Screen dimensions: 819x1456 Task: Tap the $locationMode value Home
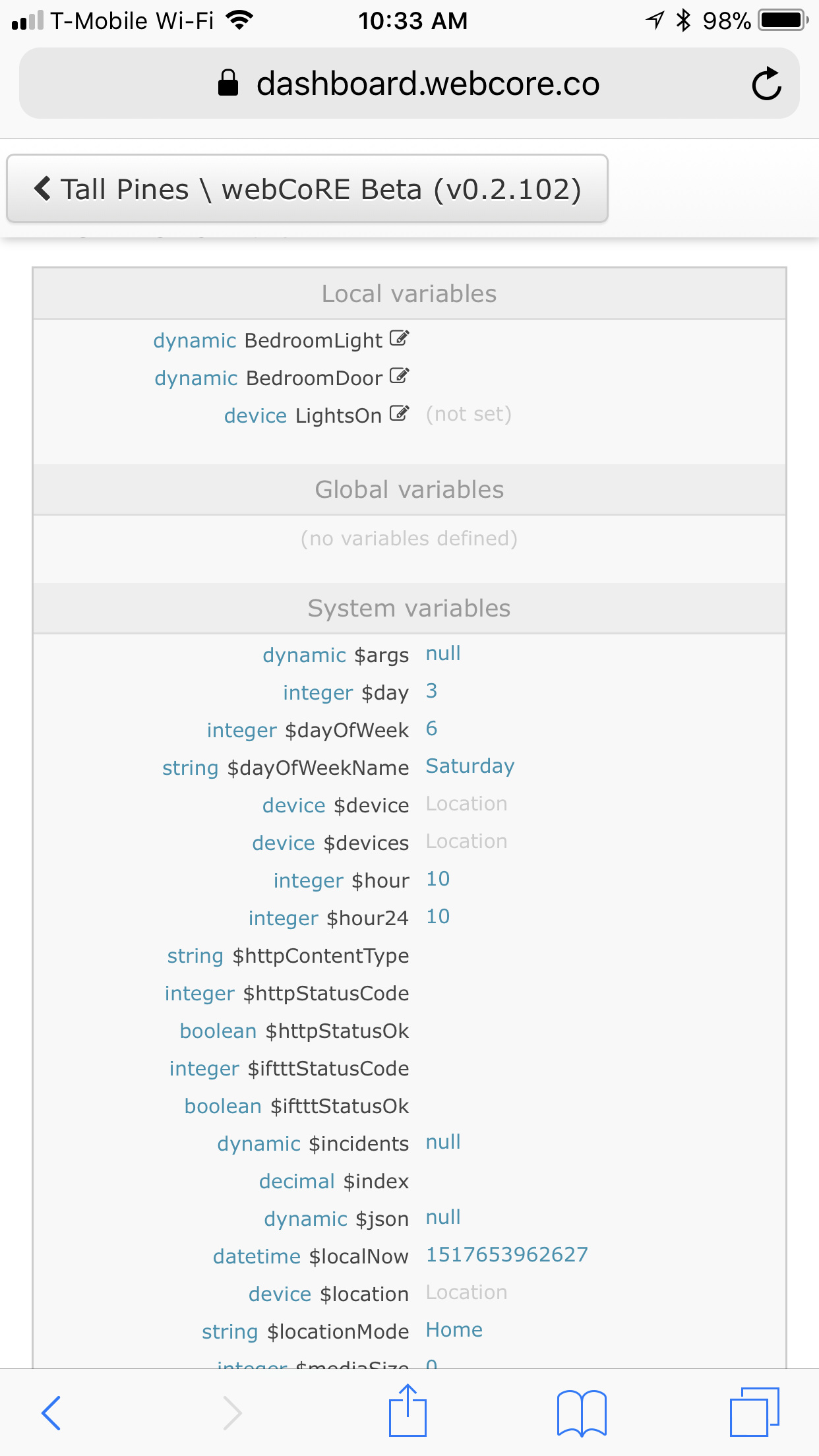(x=454, y=1329)
